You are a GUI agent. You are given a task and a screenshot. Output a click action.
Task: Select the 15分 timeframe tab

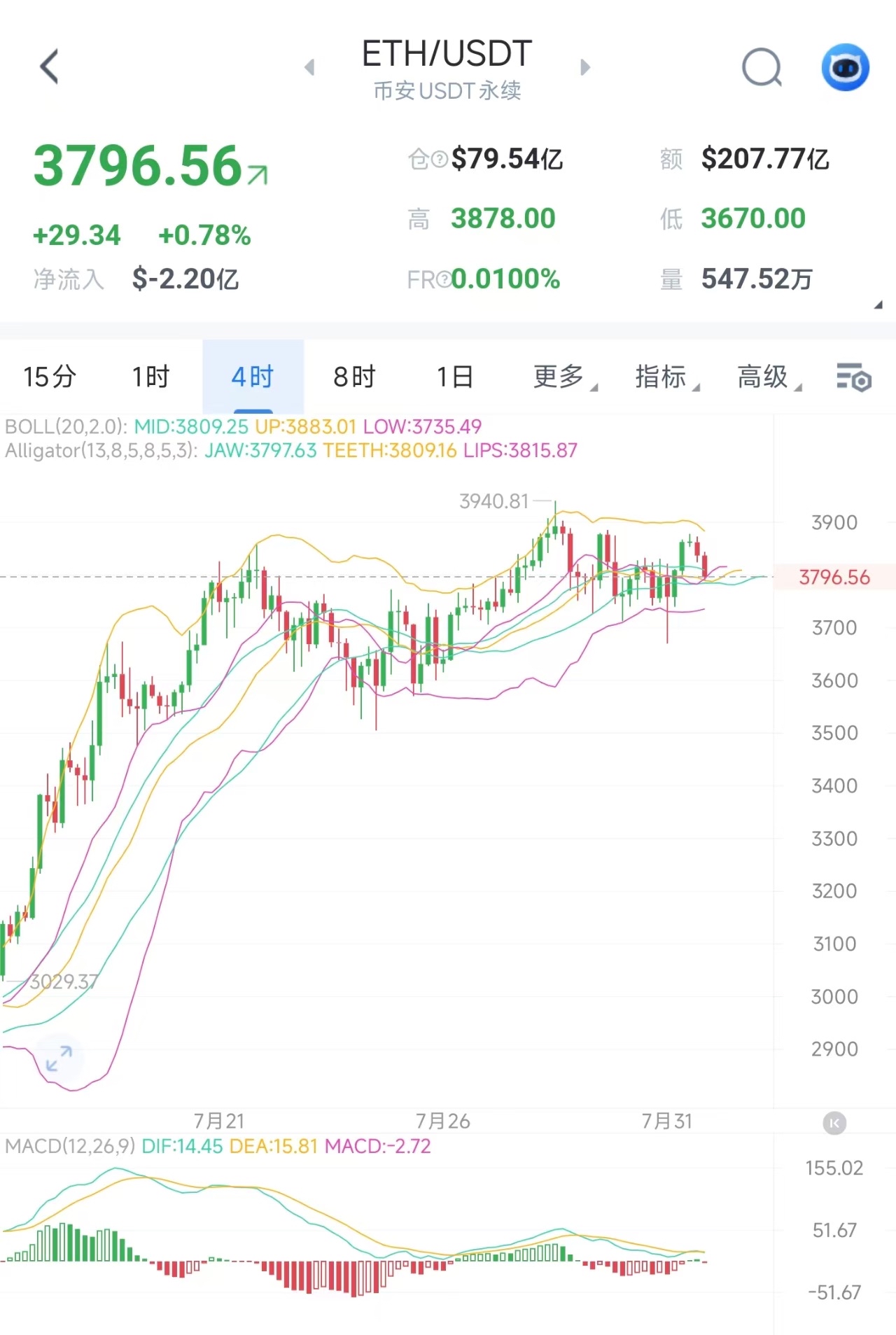point(50,377)
